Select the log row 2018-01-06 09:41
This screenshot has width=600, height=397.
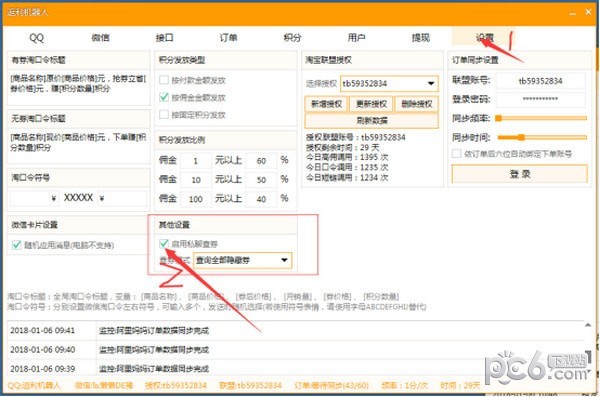coord(295,330)
